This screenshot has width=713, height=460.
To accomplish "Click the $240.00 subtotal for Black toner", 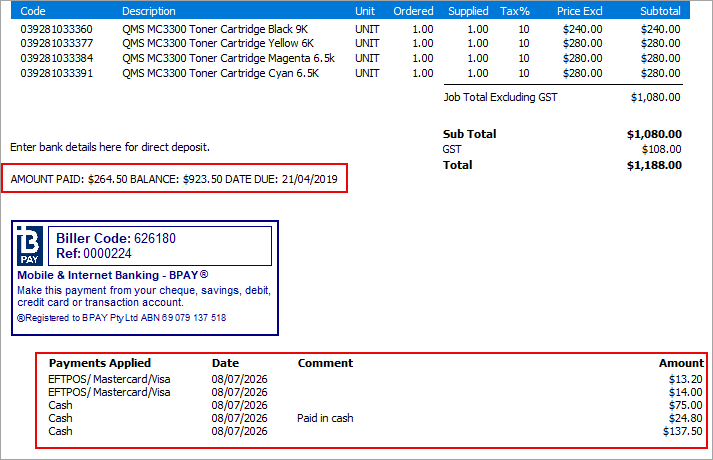I will (x=661, y=29).
